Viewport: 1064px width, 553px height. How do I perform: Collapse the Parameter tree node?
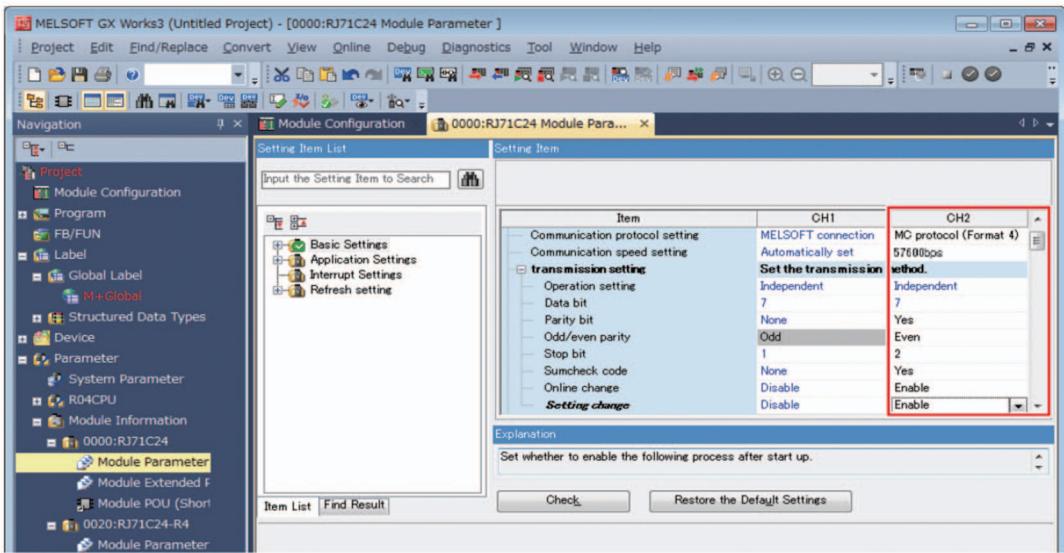tap(22, 360)
